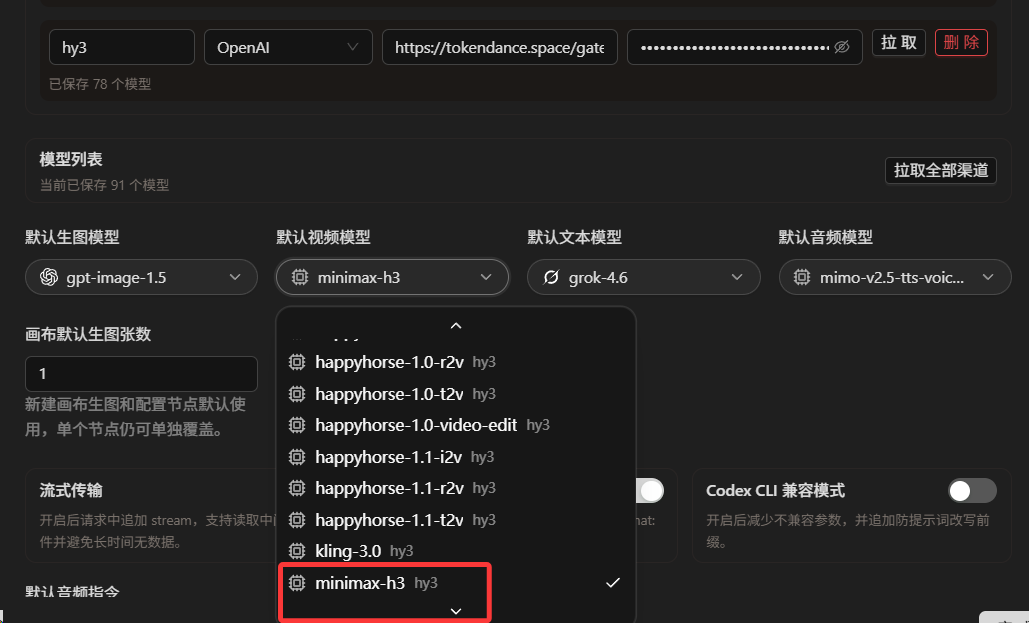Select happyhorse-1.0-r2v from the list
Screen dimensions: 1029x623
click(x=456, y=362)
